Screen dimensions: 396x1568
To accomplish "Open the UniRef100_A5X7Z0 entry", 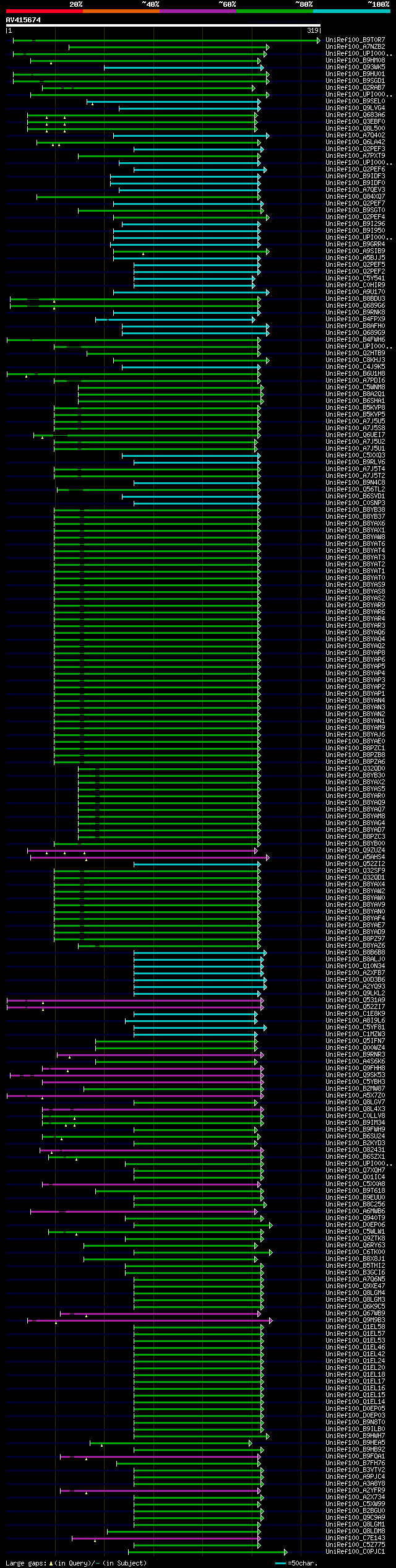I will (x=355, y=1096).
